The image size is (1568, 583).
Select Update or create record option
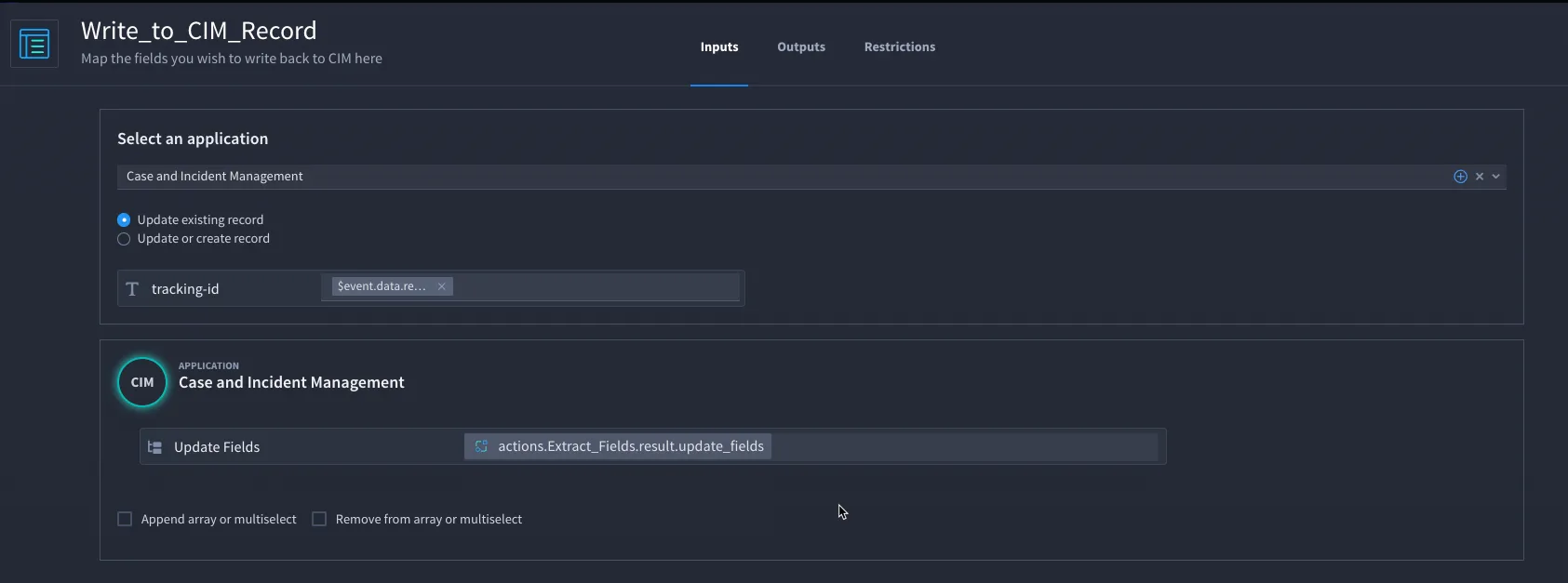124,239
